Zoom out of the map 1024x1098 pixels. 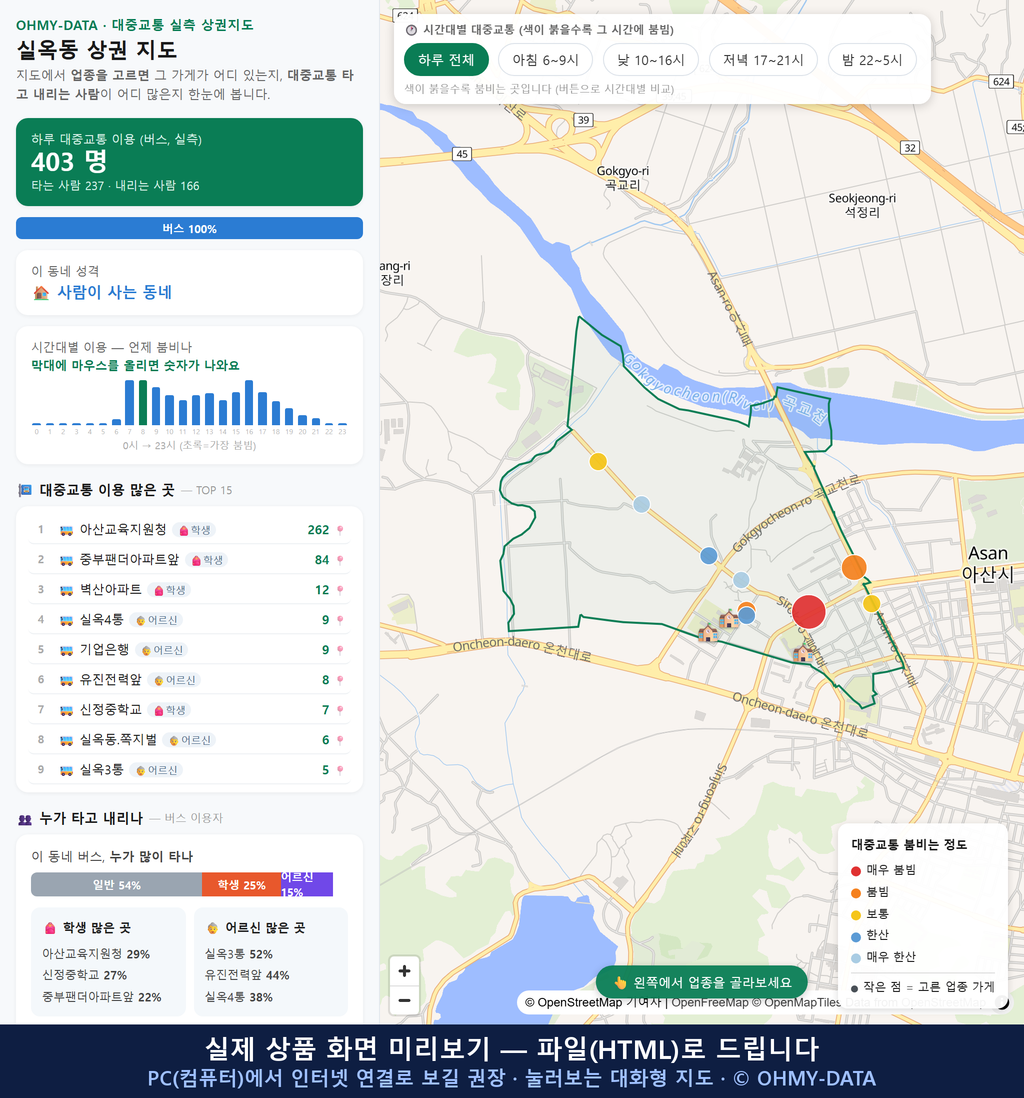pos(404,1000)
